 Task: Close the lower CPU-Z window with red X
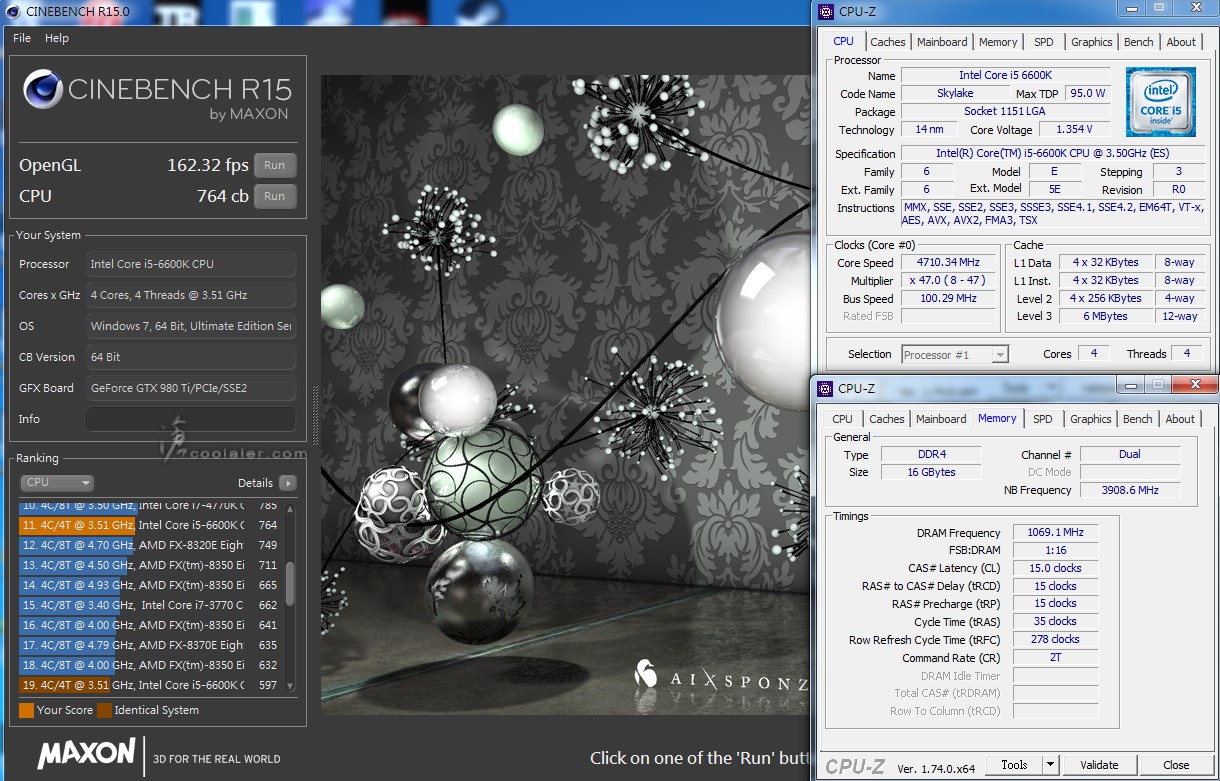coord(1193,385)
